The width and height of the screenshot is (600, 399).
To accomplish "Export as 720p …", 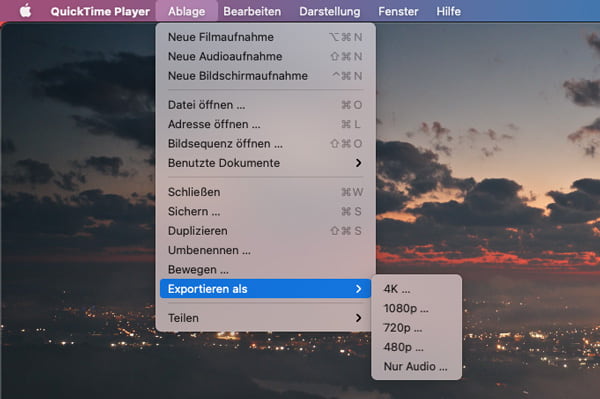I will click(416, 327).
